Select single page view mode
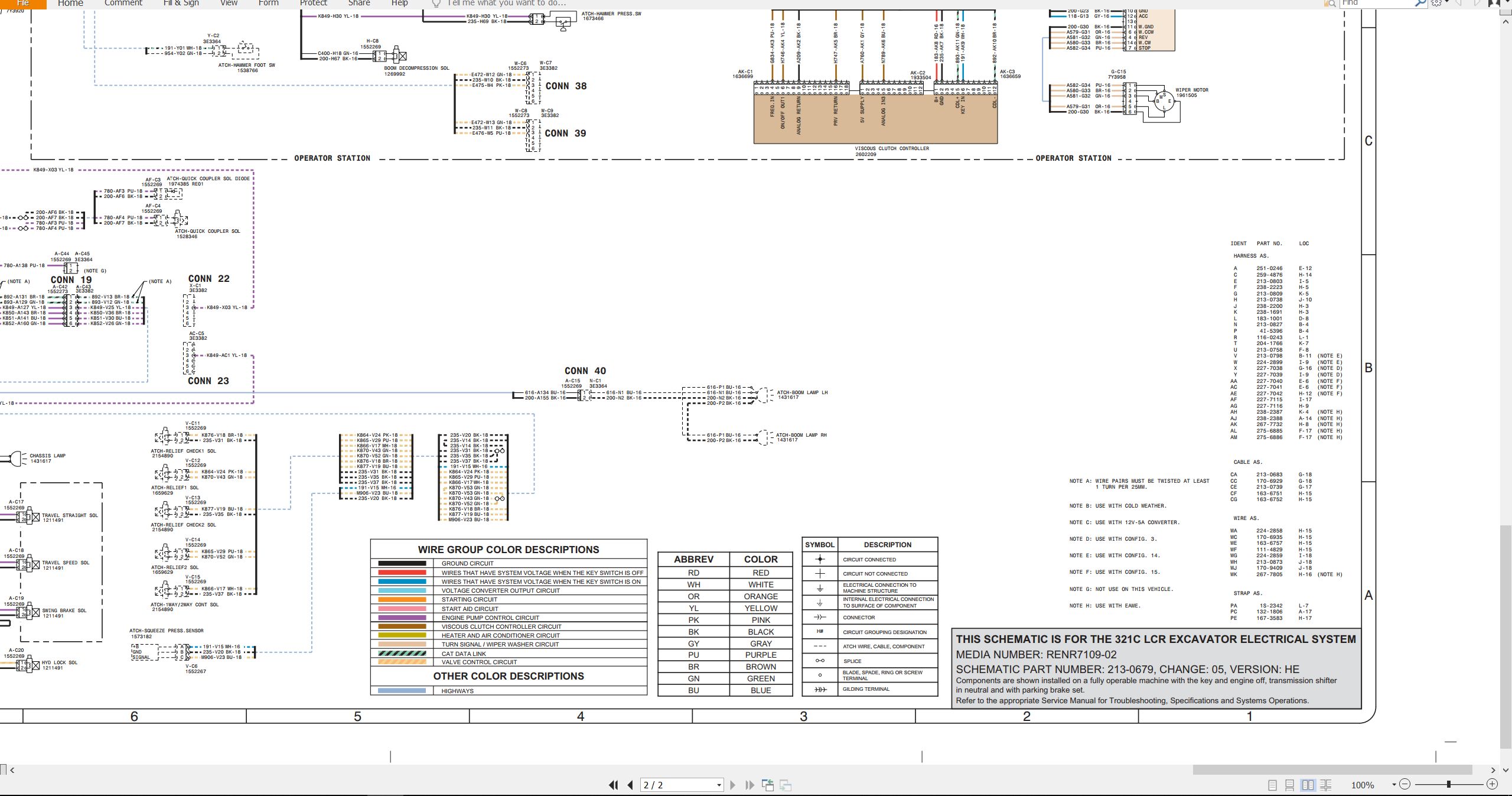This screenshot has width=1512, height=796. tap(1272, 785)
